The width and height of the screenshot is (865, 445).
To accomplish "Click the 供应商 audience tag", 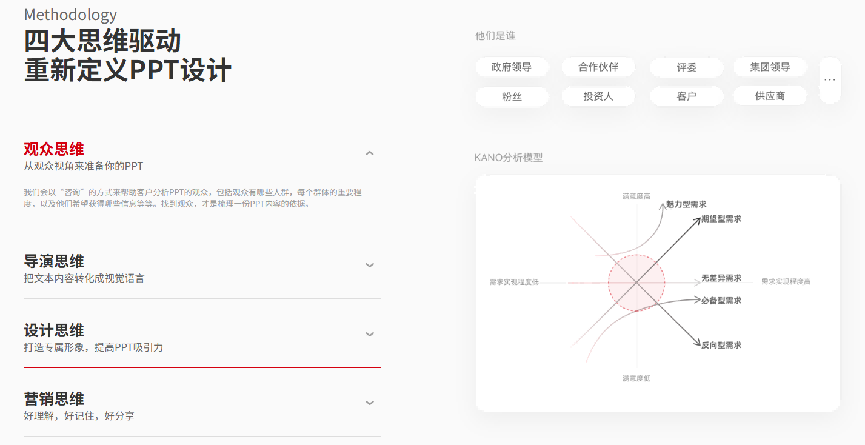I will (x=770, y=96).
